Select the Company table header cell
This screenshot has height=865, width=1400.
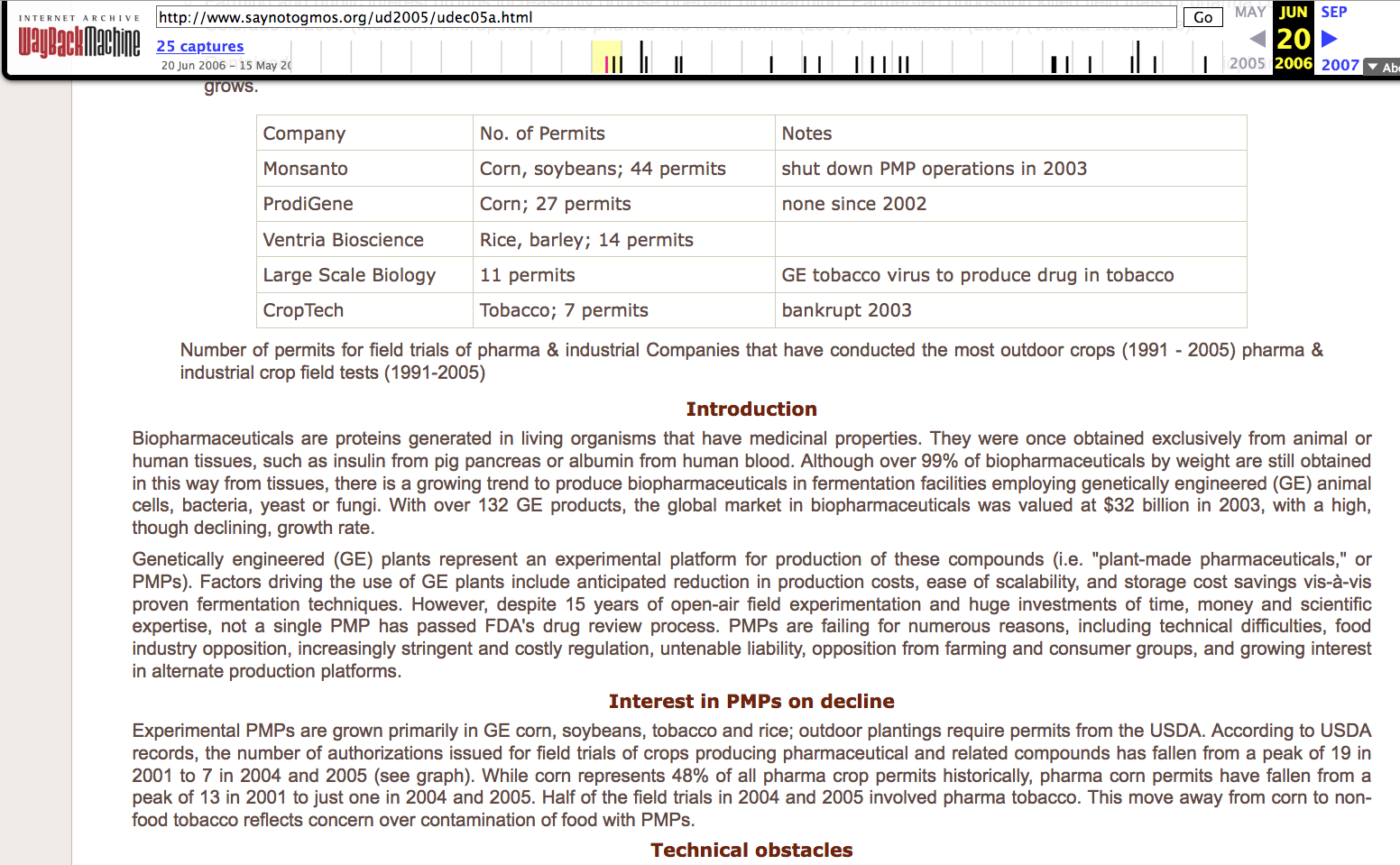pyautogui.click(x=364, y=133)
